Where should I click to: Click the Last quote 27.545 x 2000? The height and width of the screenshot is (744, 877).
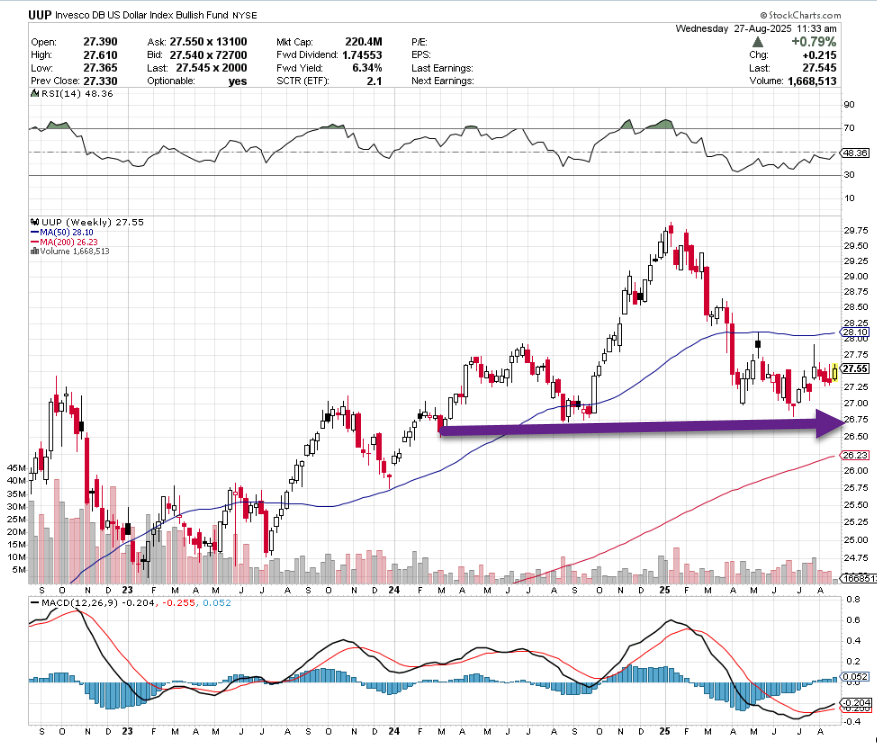(x=211, y=68)
